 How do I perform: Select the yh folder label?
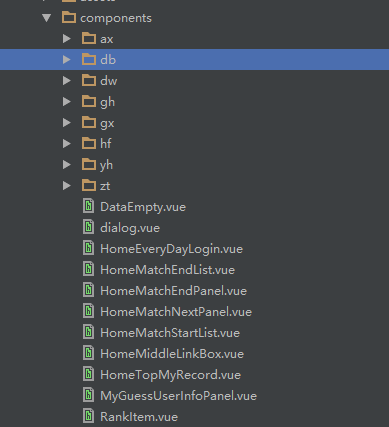pyautogui.click(x=106, y=165)
